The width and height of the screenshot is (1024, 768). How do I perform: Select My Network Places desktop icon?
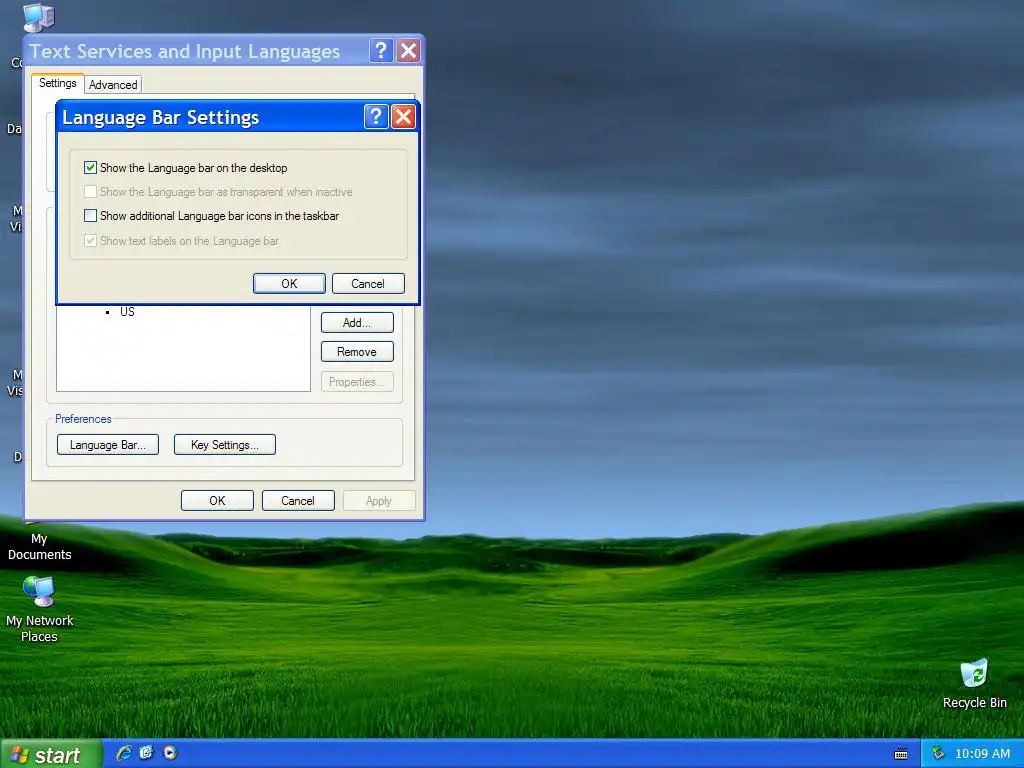pos(39,610)
